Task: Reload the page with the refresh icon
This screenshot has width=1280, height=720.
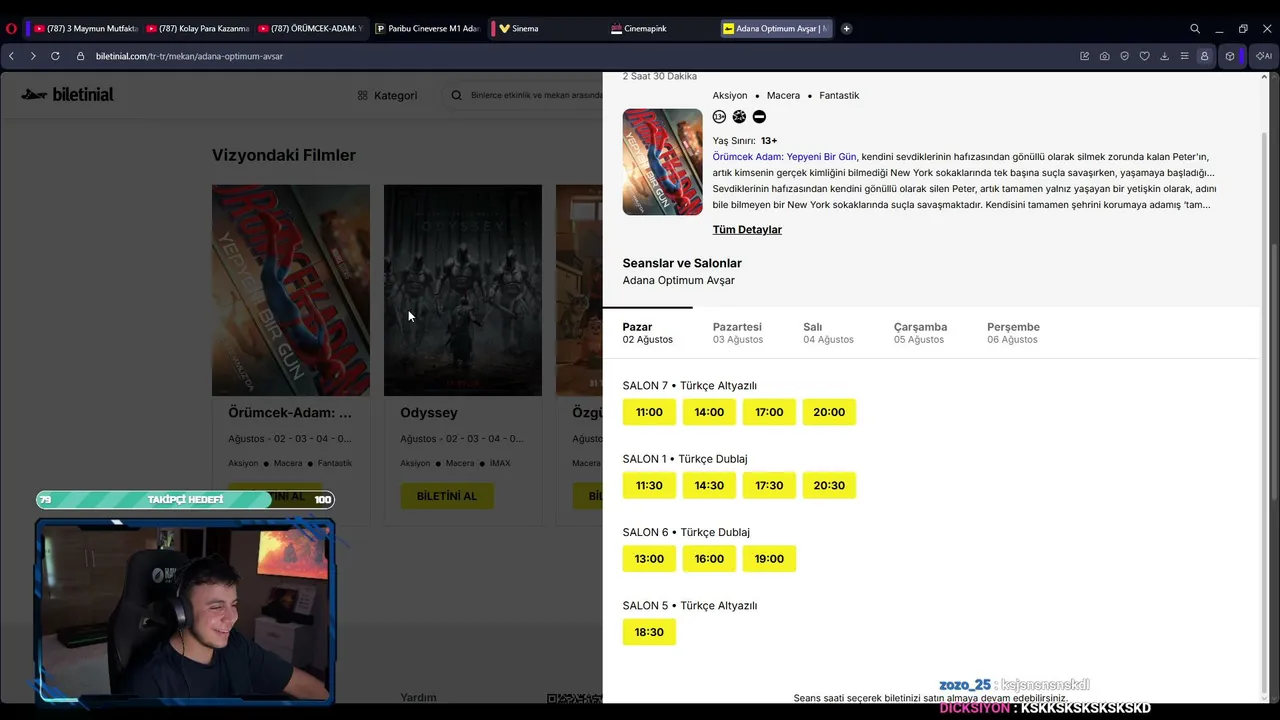Action: (x=55, y=56)
